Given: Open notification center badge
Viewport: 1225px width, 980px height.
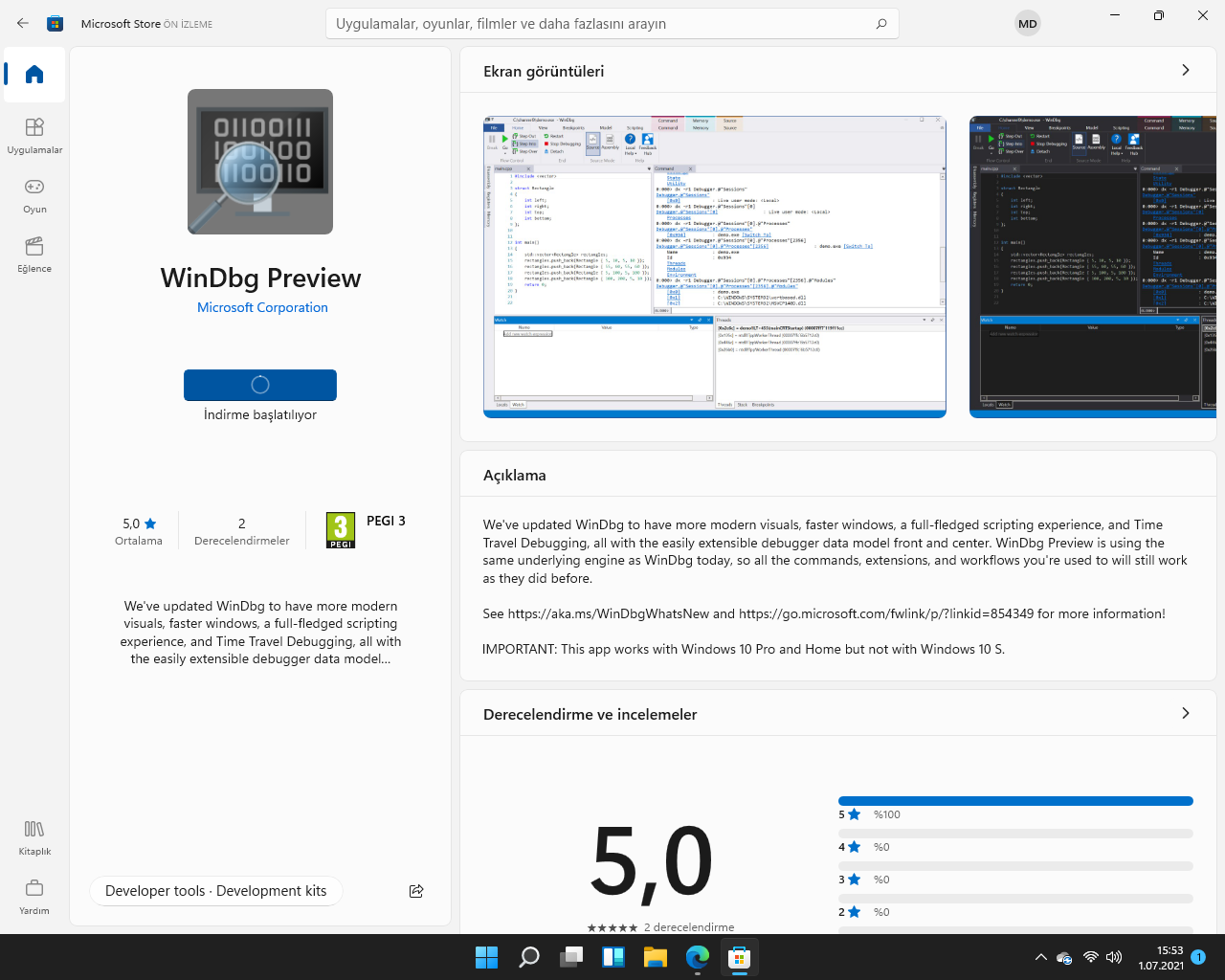Looking at the screenshot, I should pyautogui.click(x=1198, y=957).
